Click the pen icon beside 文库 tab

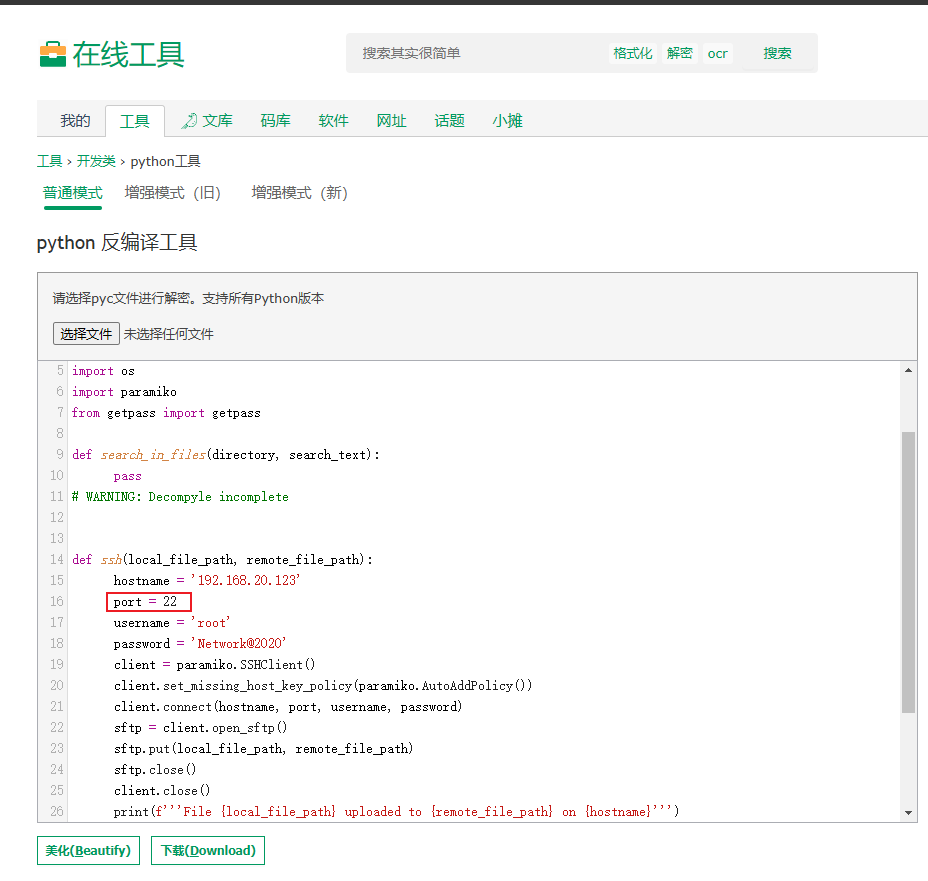click(x=191, y=120)
